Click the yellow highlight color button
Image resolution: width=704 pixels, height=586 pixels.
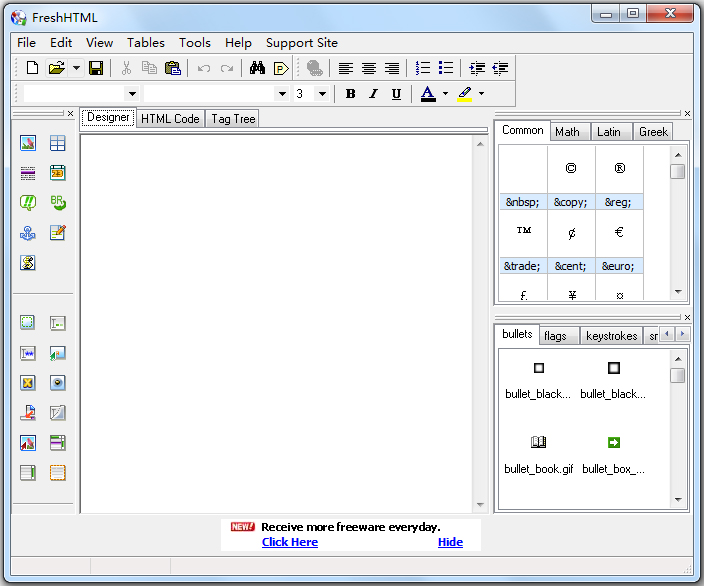[x=465, y=94]
